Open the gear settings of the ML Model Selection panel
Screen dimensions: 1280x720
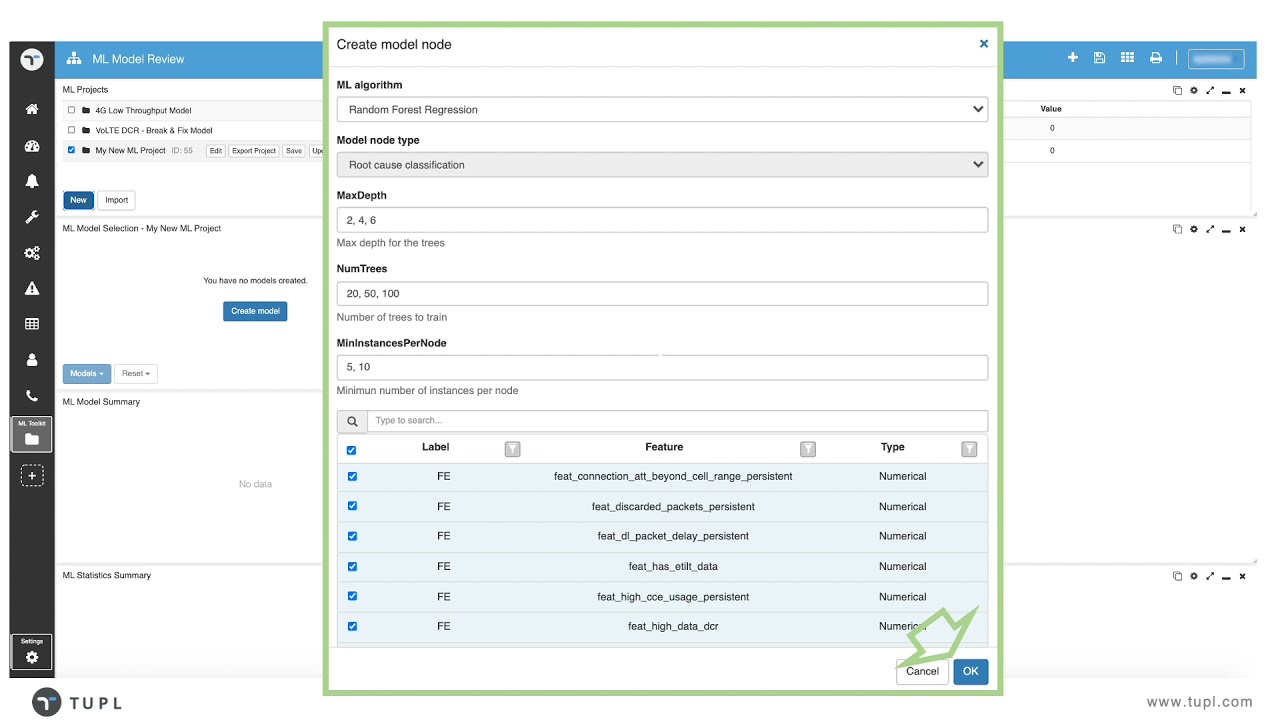pyautogui.click(x=1193, y=229)
